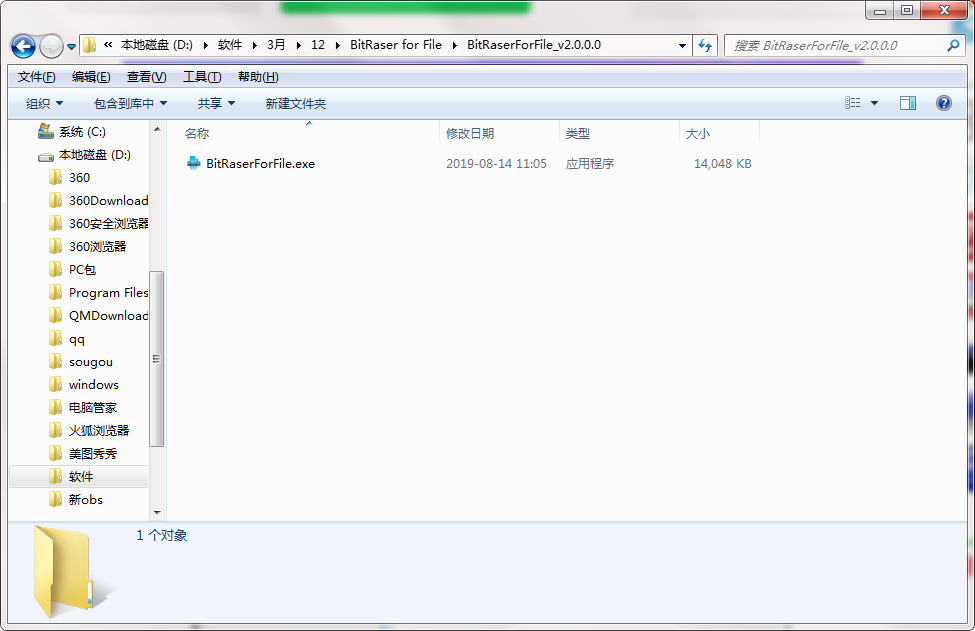Image resolution: width=975 pixels, height=631 pixels.
Task: Click the BitRaser for File breadcrumb
Action: (396, 45)
